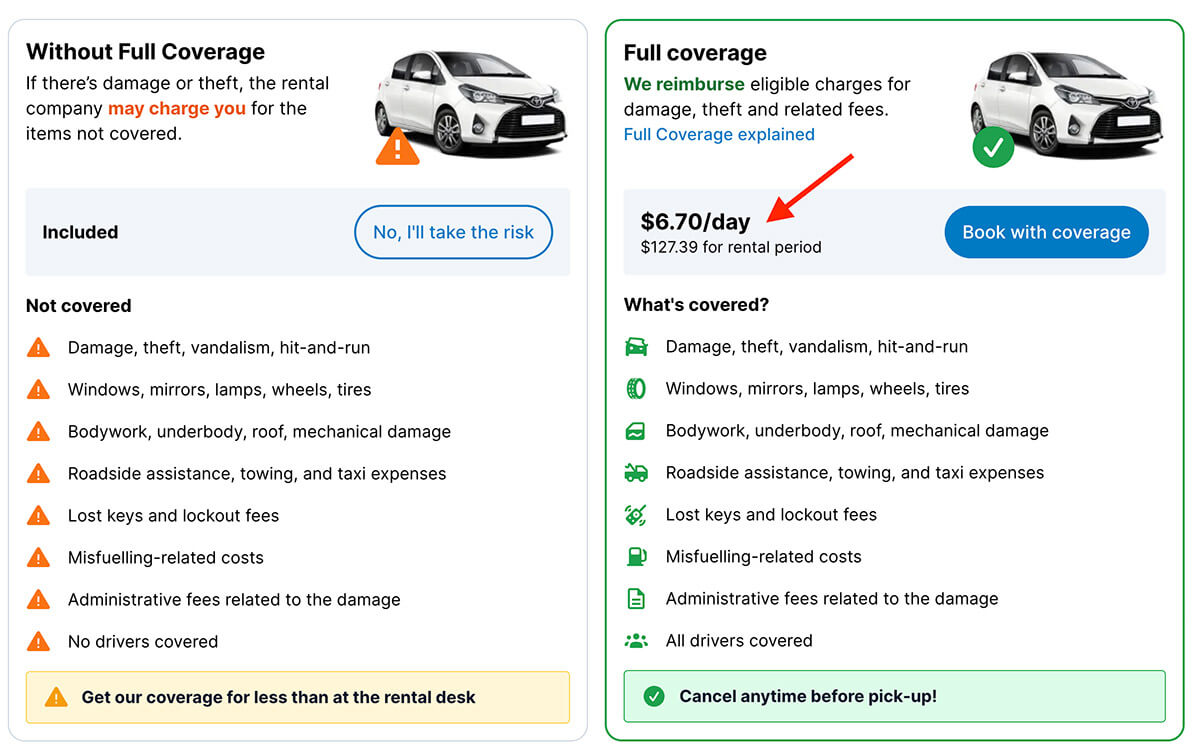This screenshot has height=753, width=1200.
Task: Click the tow truck roadside assistance icon
Action: click(x=636, y=473)
